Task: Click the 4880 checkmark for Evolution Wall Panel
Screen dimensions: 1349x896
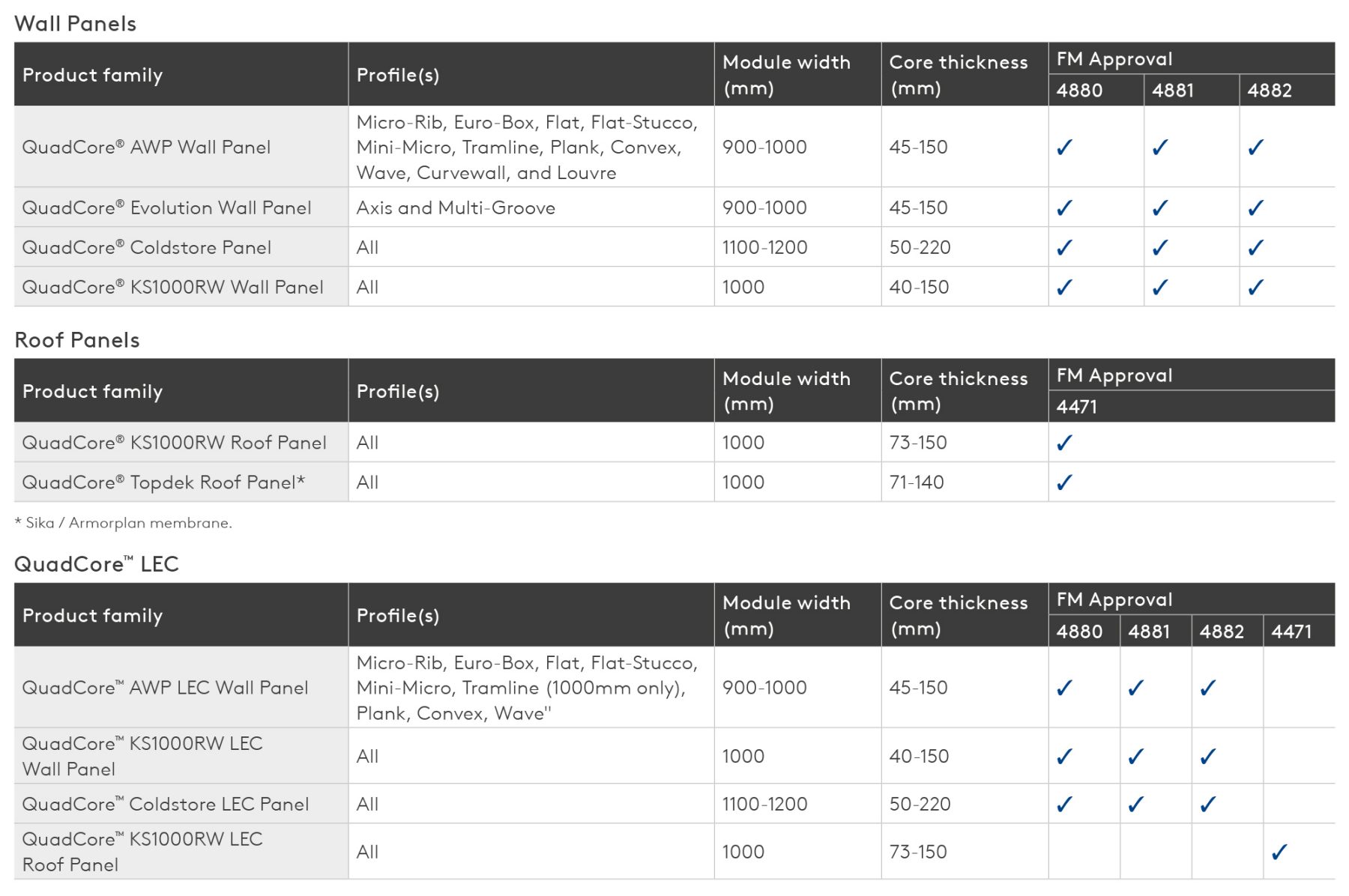Action: pos(1064,208)
